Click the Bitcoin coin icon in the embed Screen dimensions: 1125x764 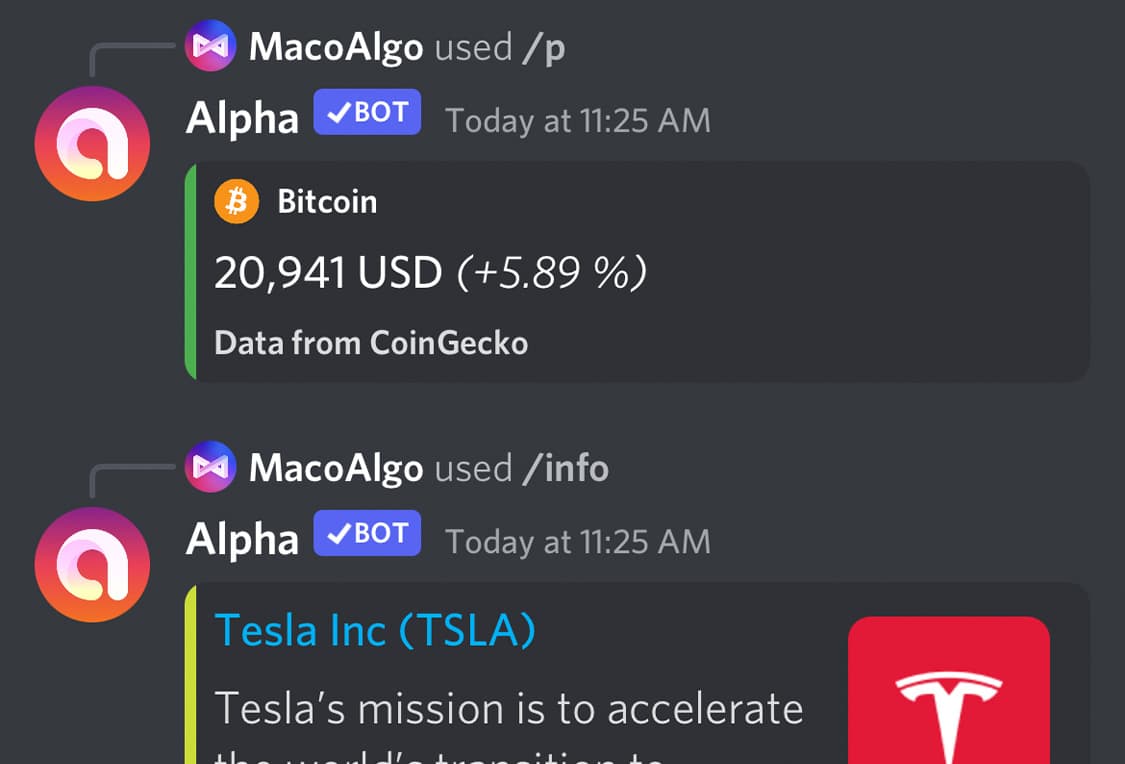tap(236, 201)
